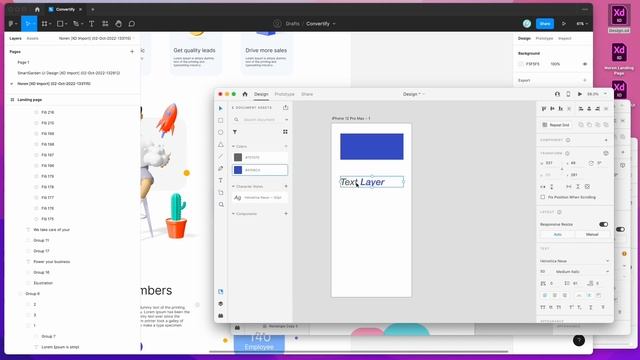The image size is (640, 360).
Task: Select the Hand tool in Figma
Action: coord(118,24)
